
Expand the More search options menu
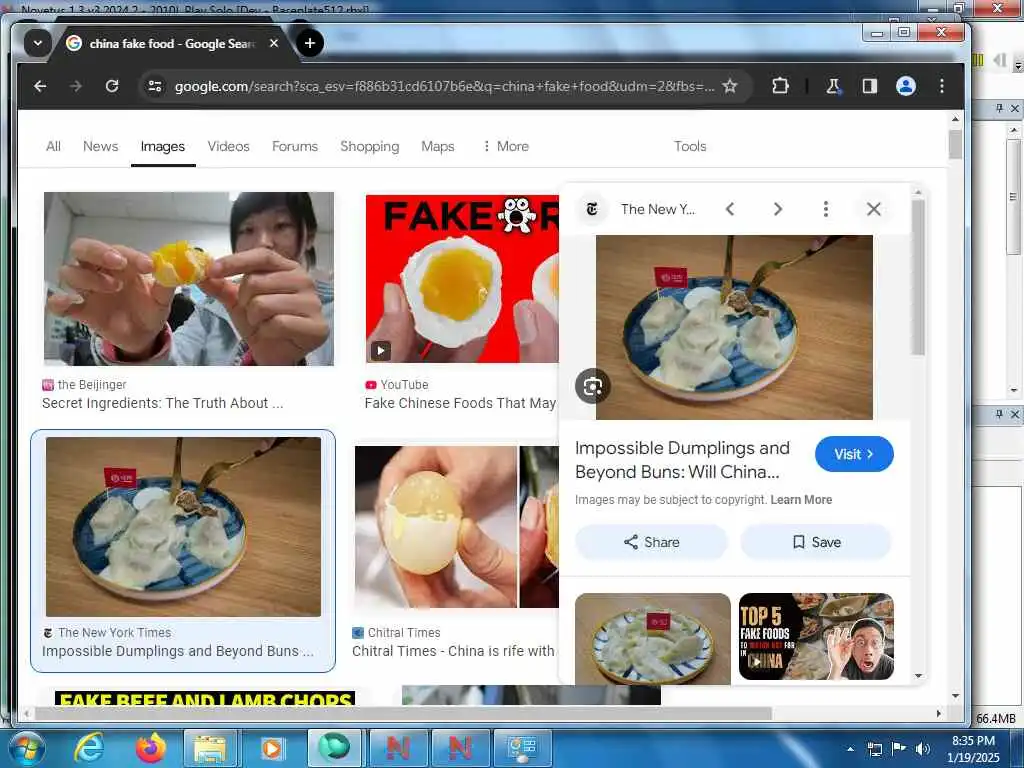click(506, 146)
